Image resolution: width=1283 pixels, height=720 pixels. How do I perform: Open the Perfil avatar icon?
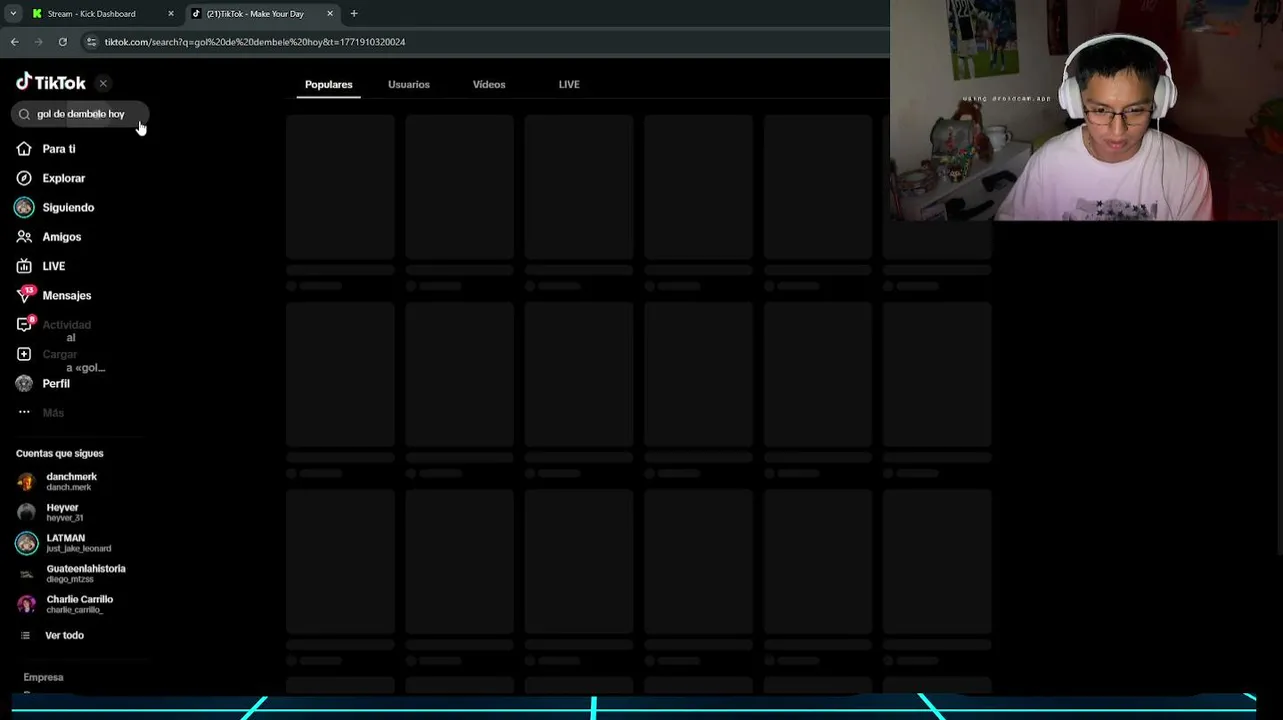click(x=24, y=383)
